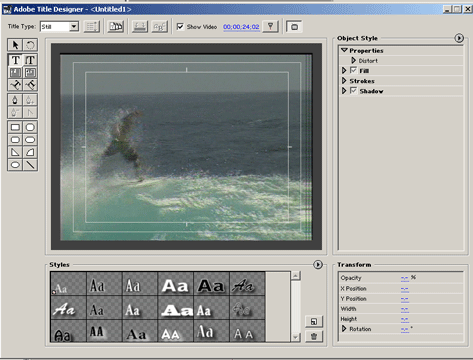Apply the embossed gray Aa style
473x360 pixels.
pos(247,308)
